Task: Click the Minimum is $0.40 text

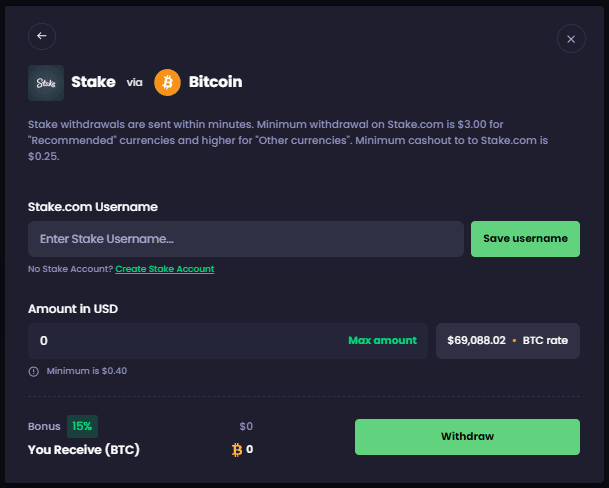Action: [87, 371]
